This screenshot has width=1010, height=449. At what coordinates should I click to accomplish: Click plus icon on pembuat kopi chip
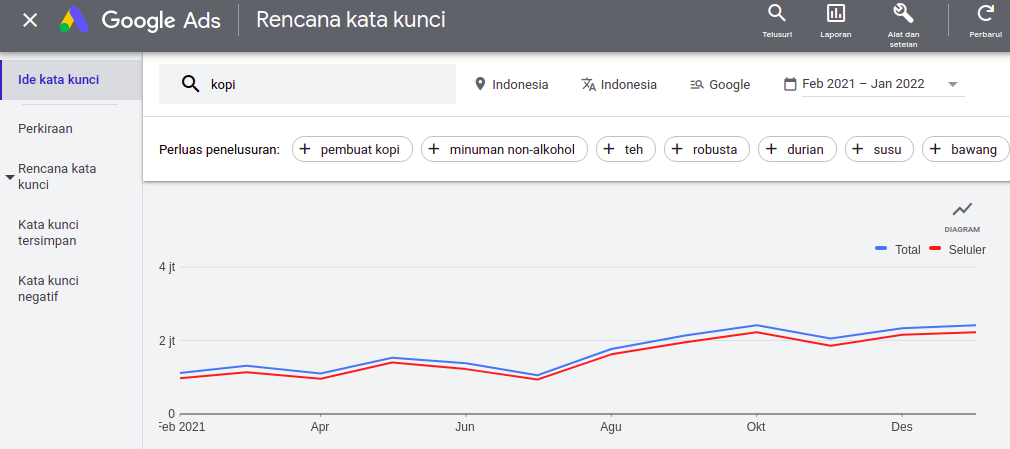[x=306, y=149]
